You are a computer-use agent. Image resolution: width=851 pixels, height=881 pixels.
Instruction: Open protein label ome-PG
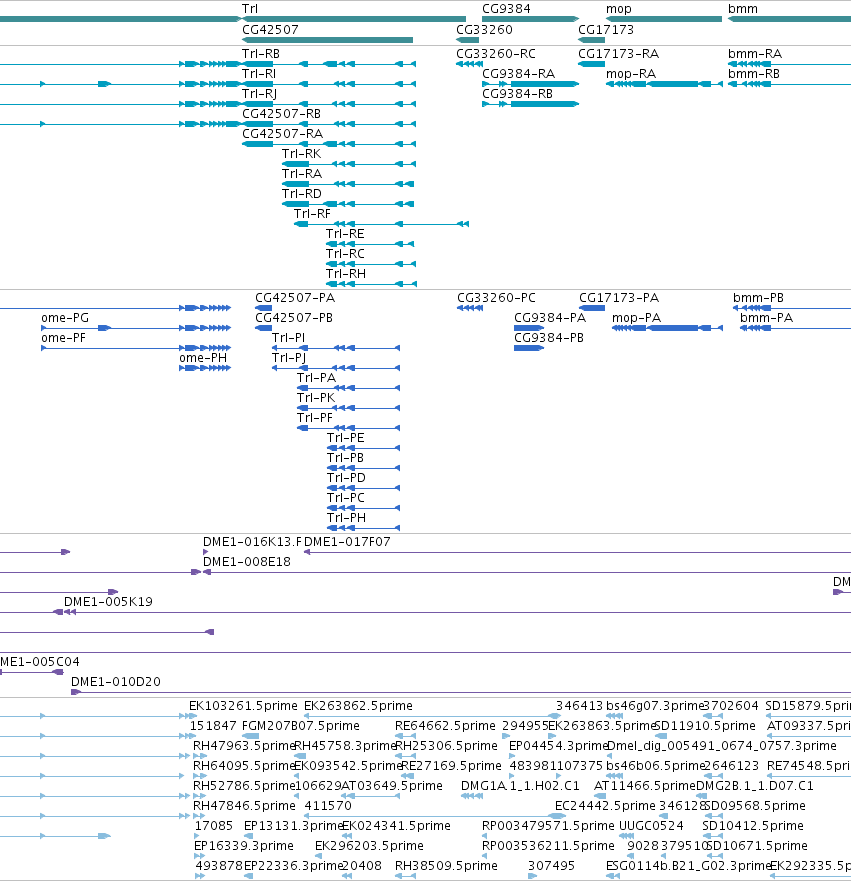tap(65, 318)
